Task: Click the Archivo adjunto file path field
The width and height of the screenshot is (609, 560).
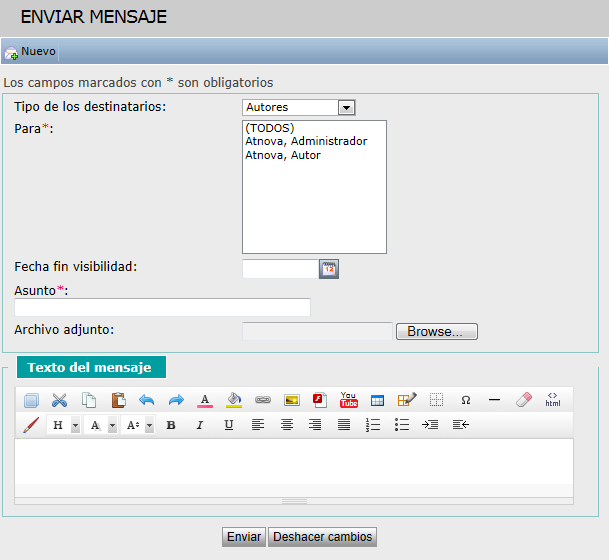Action: click(x=317, y=331)
